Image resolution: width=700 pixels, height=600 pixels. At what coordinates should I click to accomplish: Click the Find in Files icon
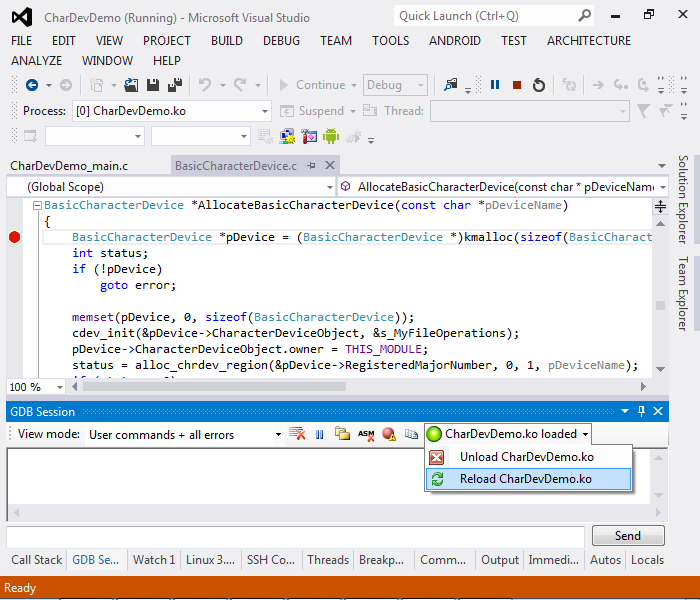tap(451, 84)
